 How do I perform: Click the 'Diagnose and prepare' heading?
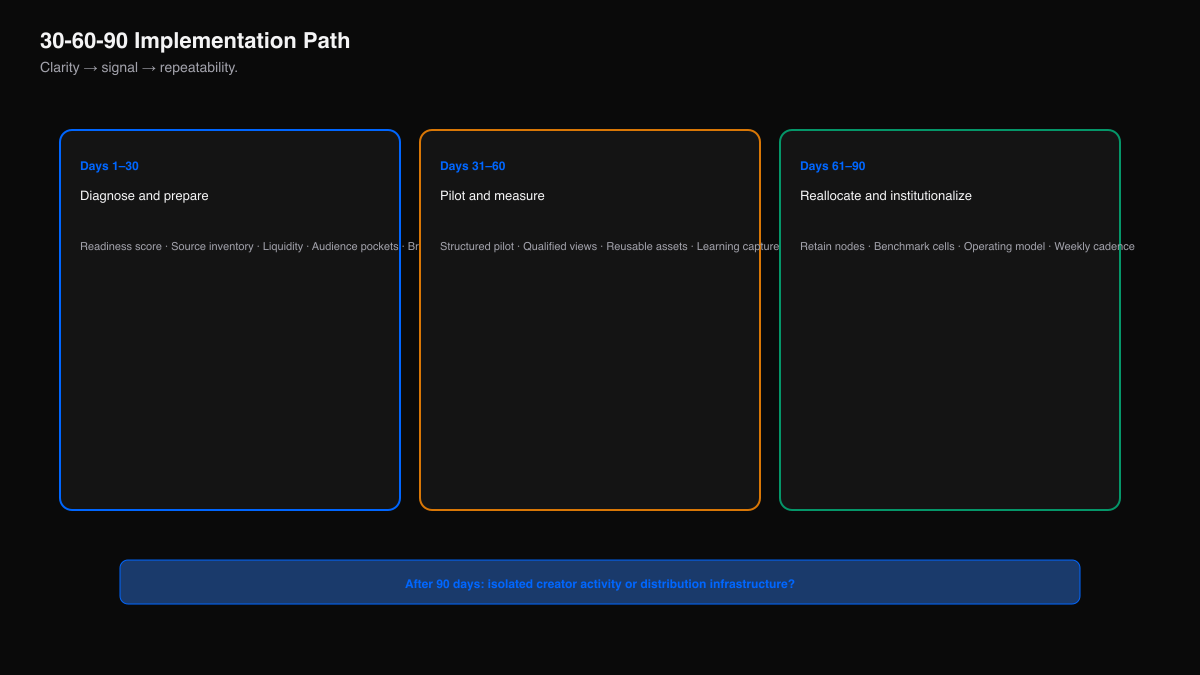click(144, 196)
